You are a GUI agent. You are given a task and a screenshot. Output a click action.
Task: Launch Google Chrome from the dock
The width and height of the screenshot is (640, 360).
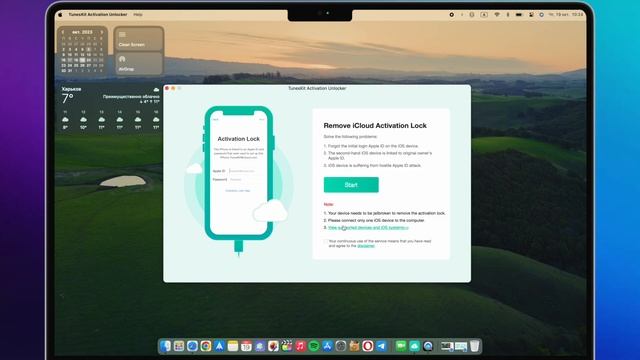tap(206, 346)
